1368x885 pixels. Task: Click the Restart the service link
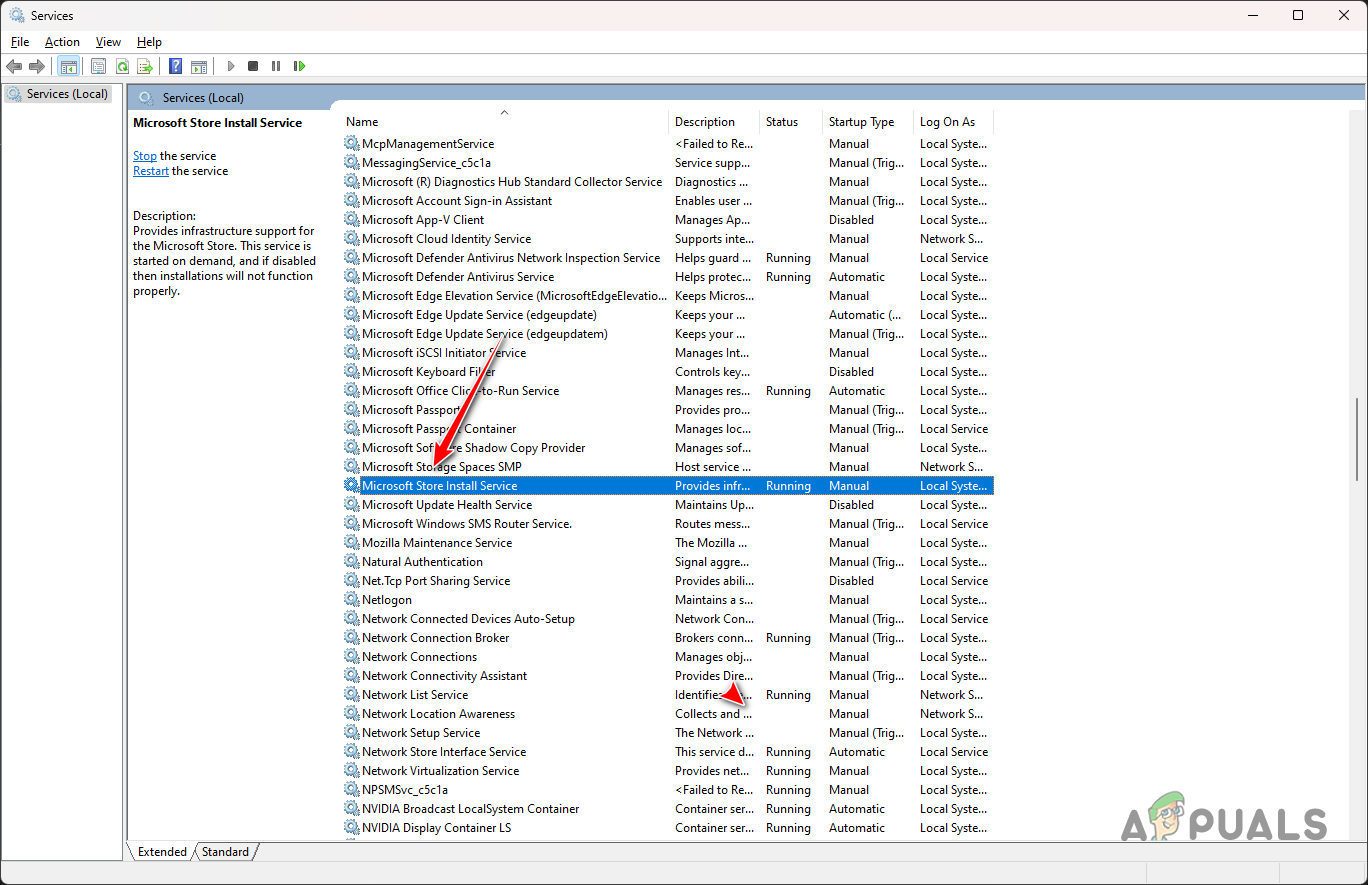(150, 170)
